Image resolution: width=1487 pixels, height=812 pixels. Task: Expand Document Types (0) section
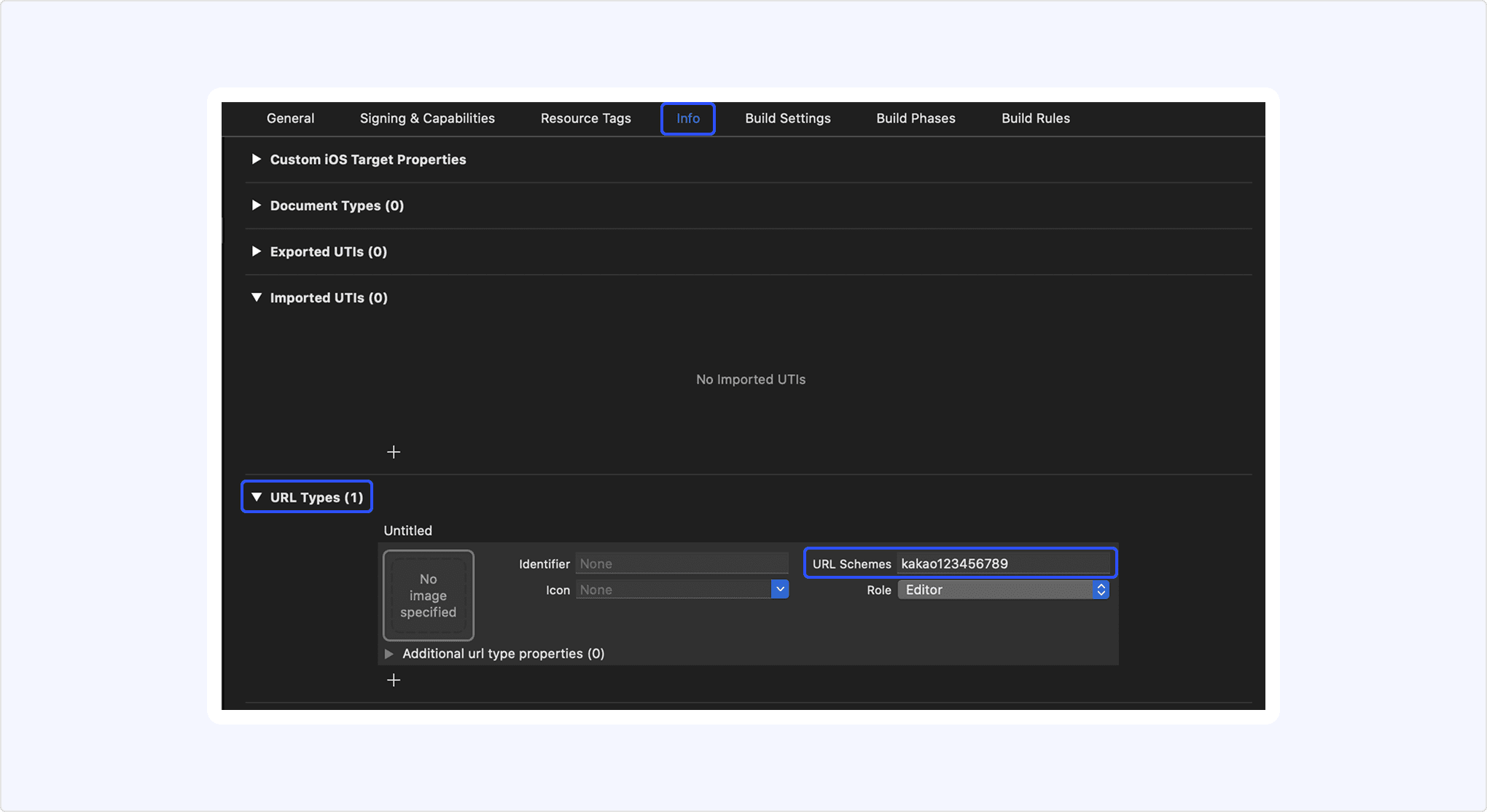point(257,206)
